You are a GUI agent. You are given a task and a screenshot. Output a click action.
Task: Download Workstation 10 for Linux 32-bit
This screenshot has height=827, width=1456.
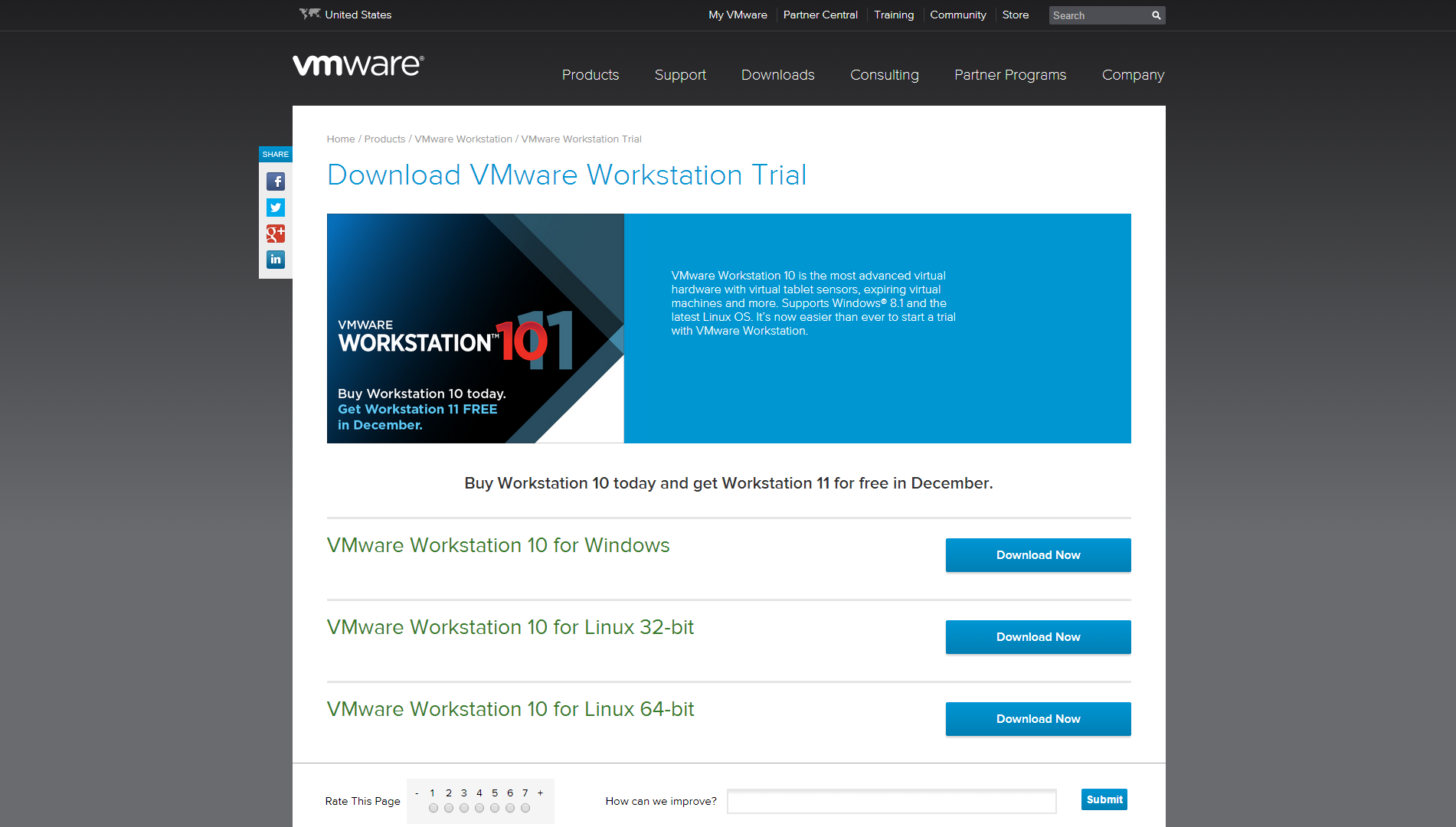(x=1039, y=637)
